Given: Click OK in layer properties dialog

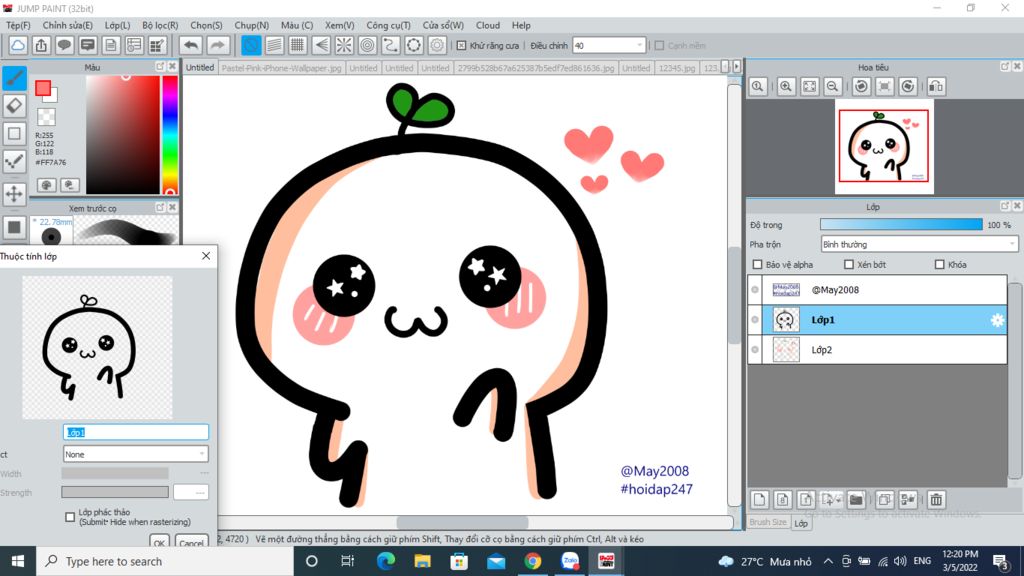Looking at the screenshot, I should point(159,542).
